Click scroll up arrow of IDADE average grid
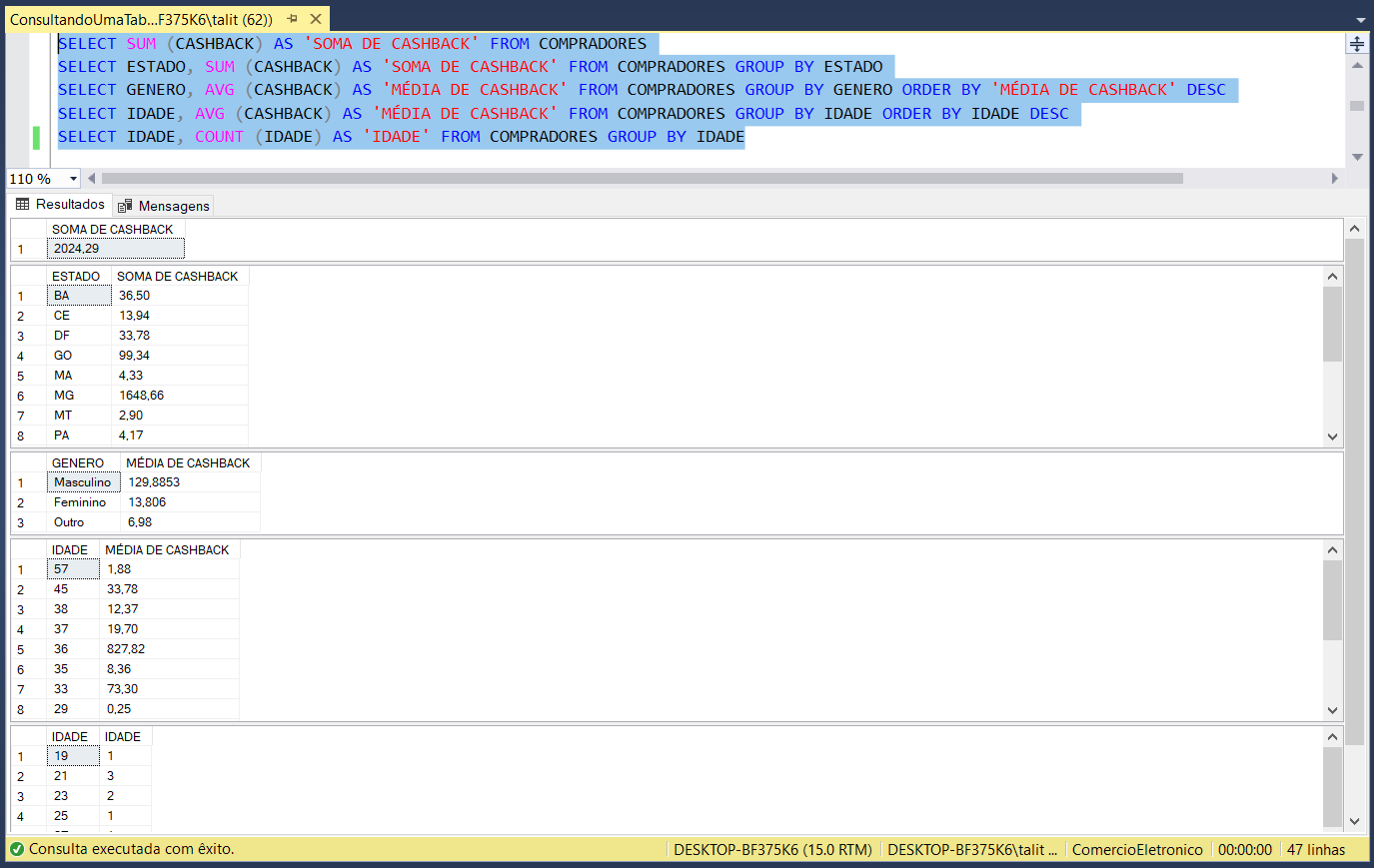This screenshot has height=868, width=1374. click(x=1332, y=549)
